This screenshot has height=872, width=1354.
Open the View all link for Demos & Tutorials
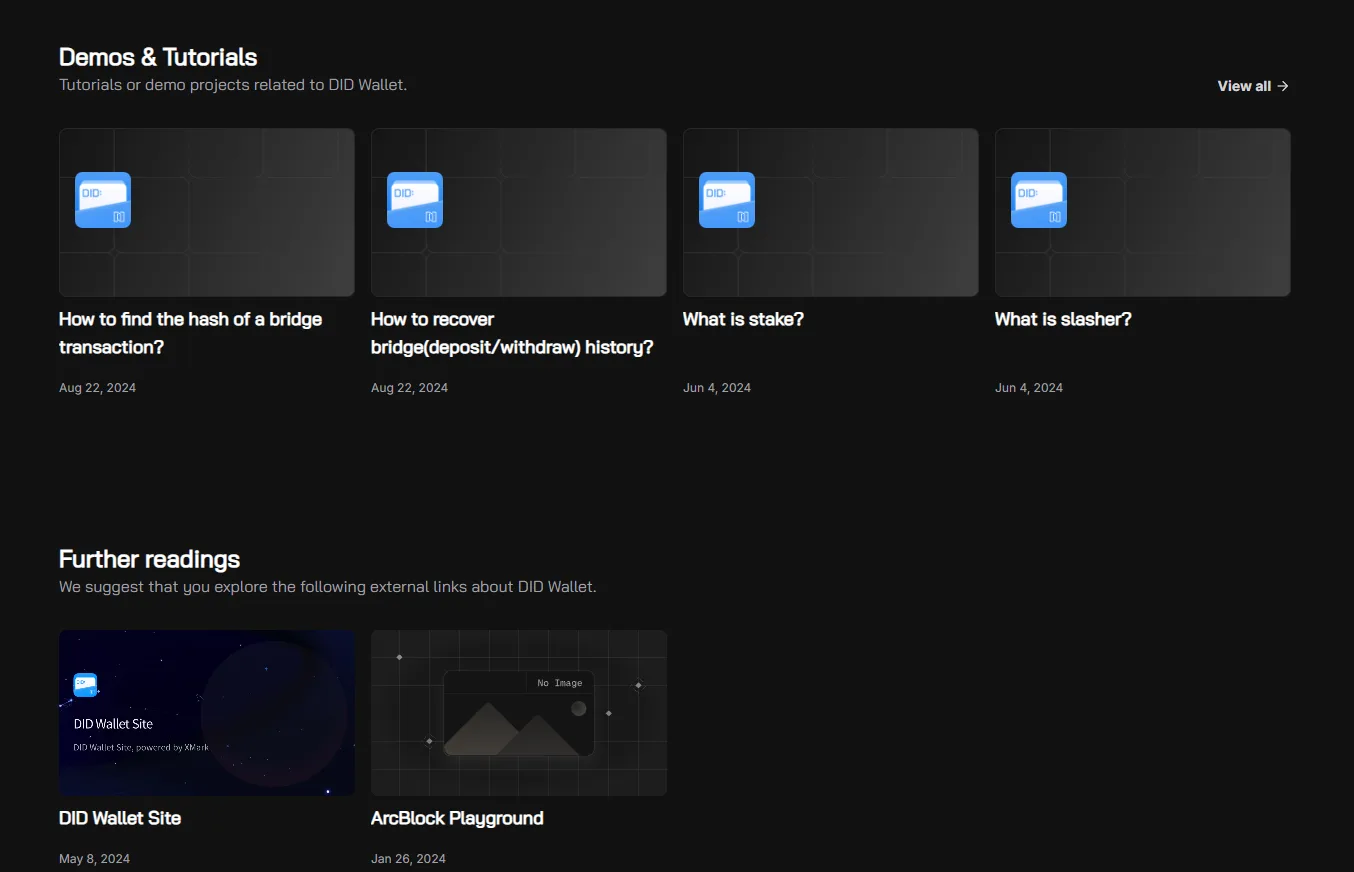(x=1253, y=86)
